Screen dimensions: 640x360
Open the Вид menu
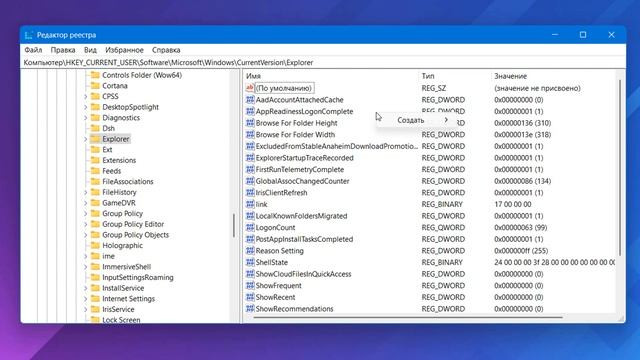(x=90, y=50)
